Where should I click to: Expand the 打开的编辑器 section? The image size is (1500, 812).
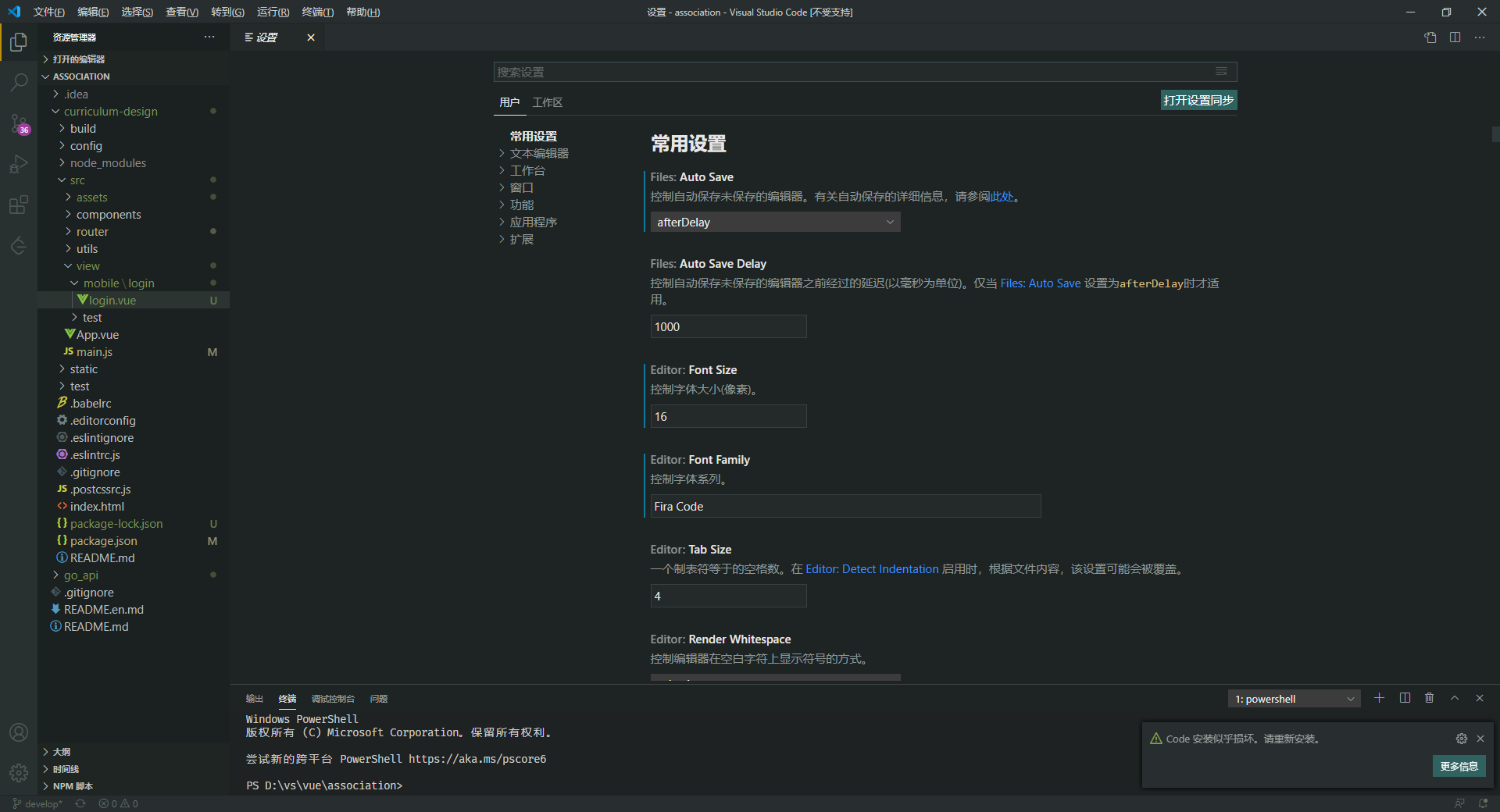tap(134, 59)
